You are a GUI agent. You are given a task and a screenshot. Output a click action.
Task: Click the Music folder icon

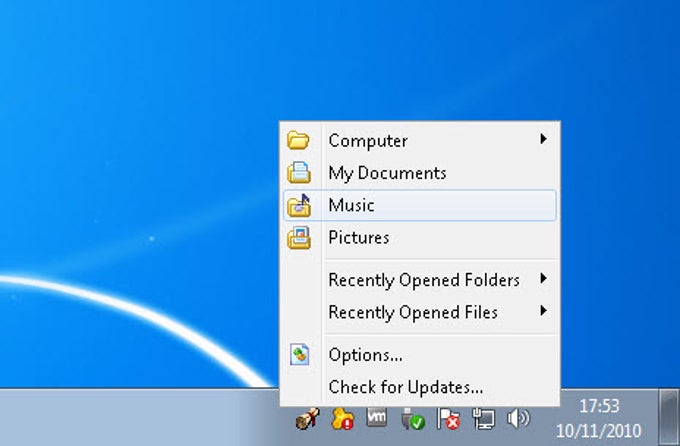click(299, 205)
